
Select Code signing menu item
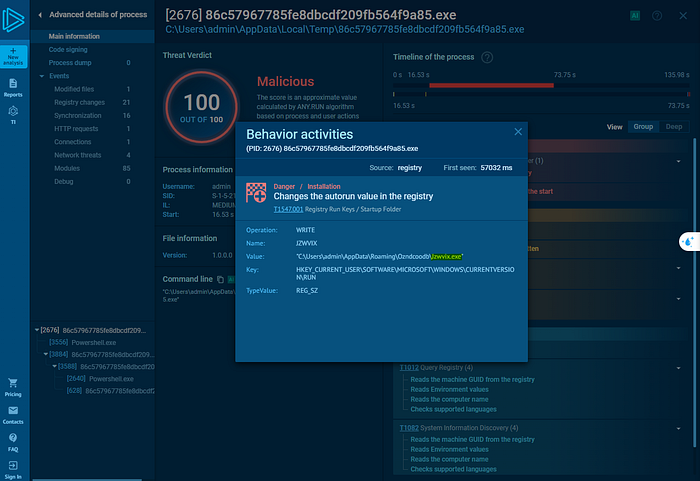pyautogui.click(x=68, y=50)
